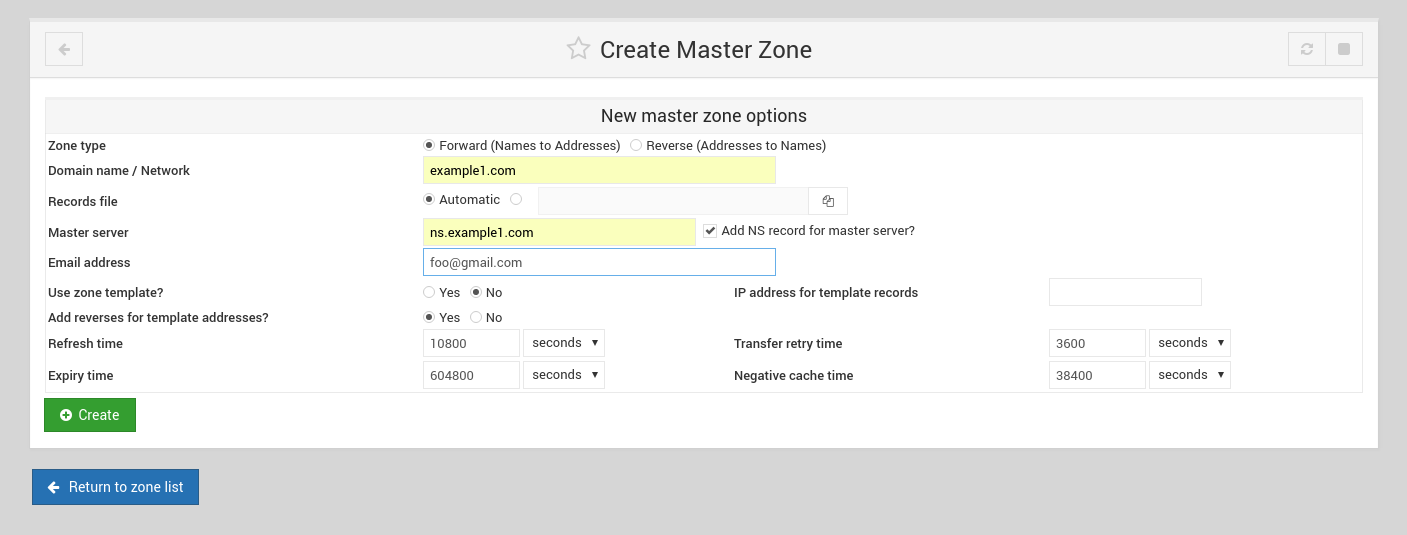Screen dimensions: 1407x535
Task: Open Refresh time units dropdown
Action: 564,343
